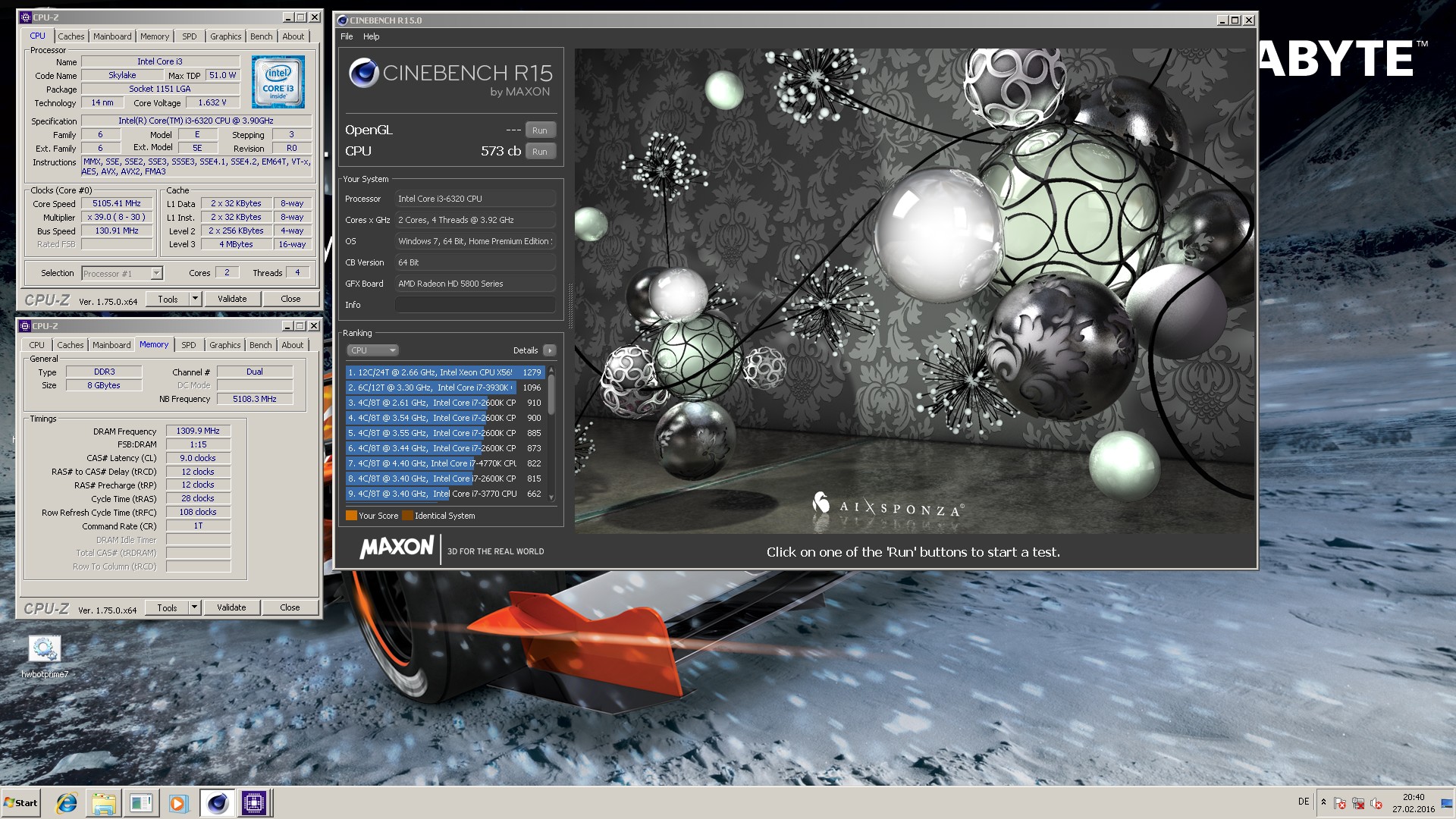The image size is (1456, 819).
Task: Click the CPU-Z icon in the taskbar
Action: click(254, 803)
